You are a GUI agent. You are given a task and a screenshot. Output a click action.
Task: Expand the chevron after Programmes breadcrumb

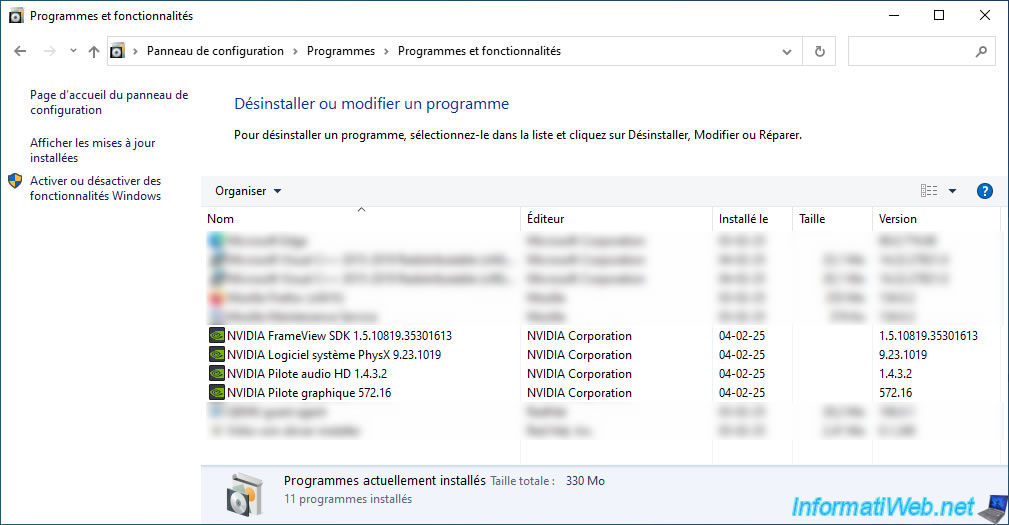click(386, 51)
